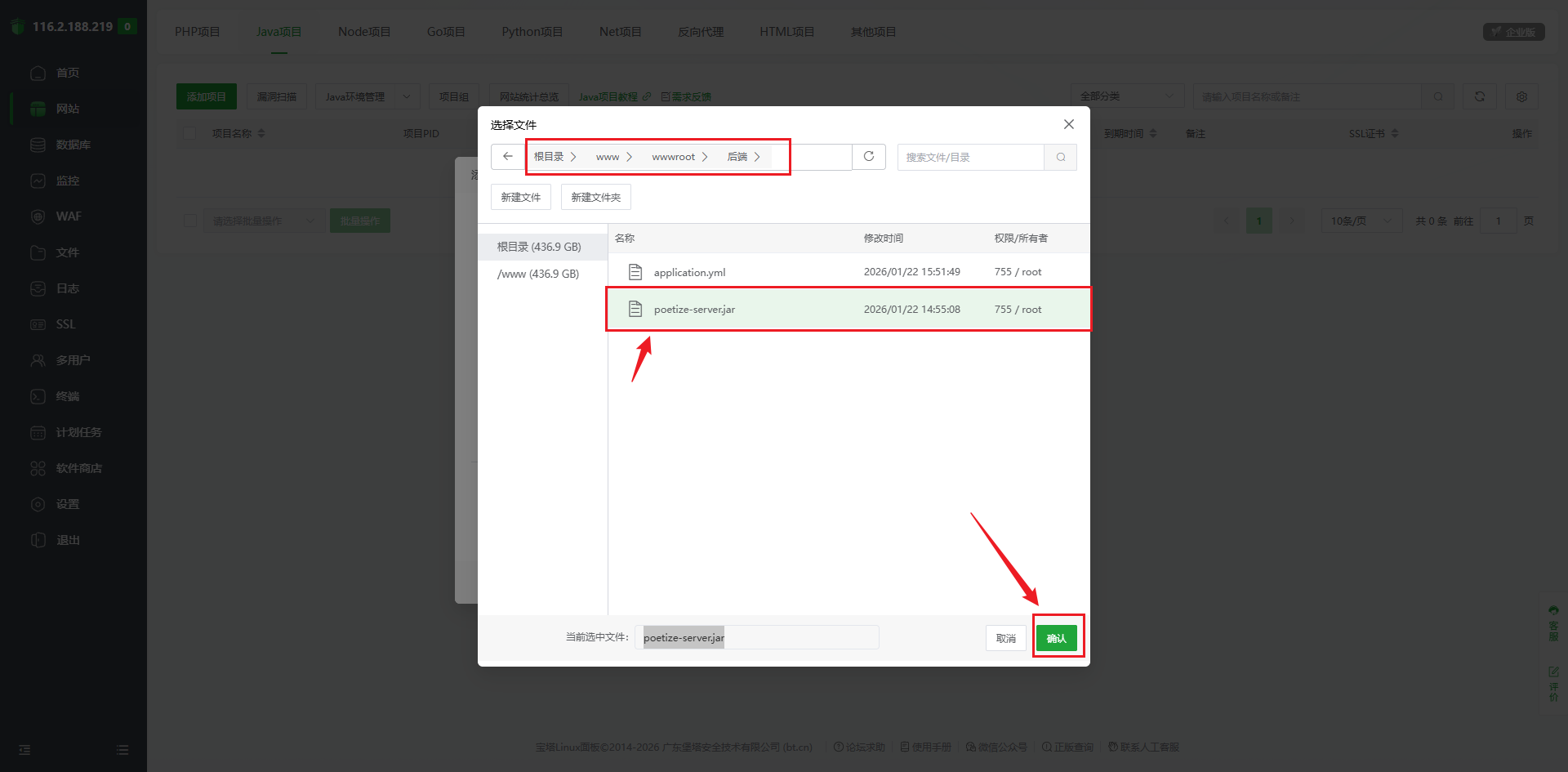This screenshot has height=772, width=1568.
Task: Click the back arrow in file dialog
Action: pyautogui.click(x=508, y=157)
